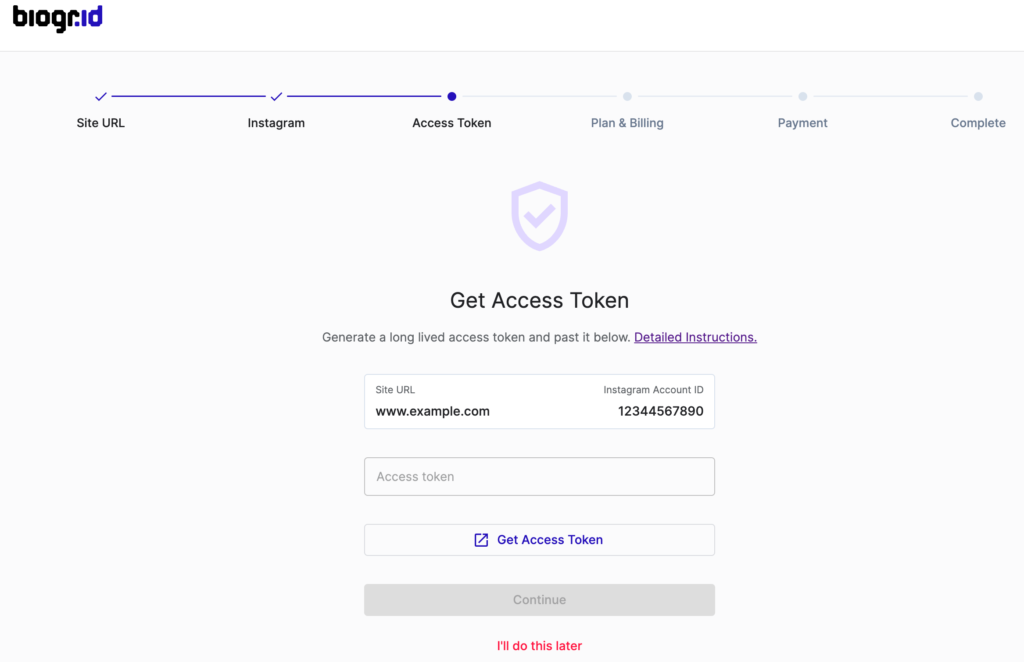Click the external link icon on Get Access Token
Image resolution: width=1024 pixels, height=662 pixels.
481,540
